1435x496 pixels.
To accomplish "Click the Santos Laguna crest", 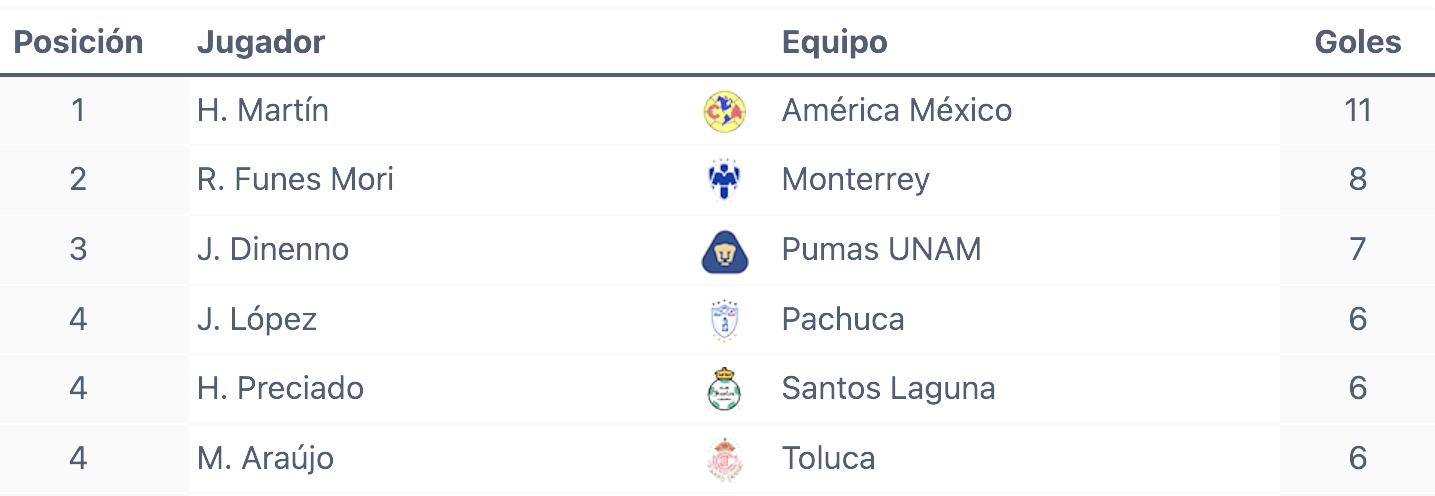I will (x=724, y=389).
